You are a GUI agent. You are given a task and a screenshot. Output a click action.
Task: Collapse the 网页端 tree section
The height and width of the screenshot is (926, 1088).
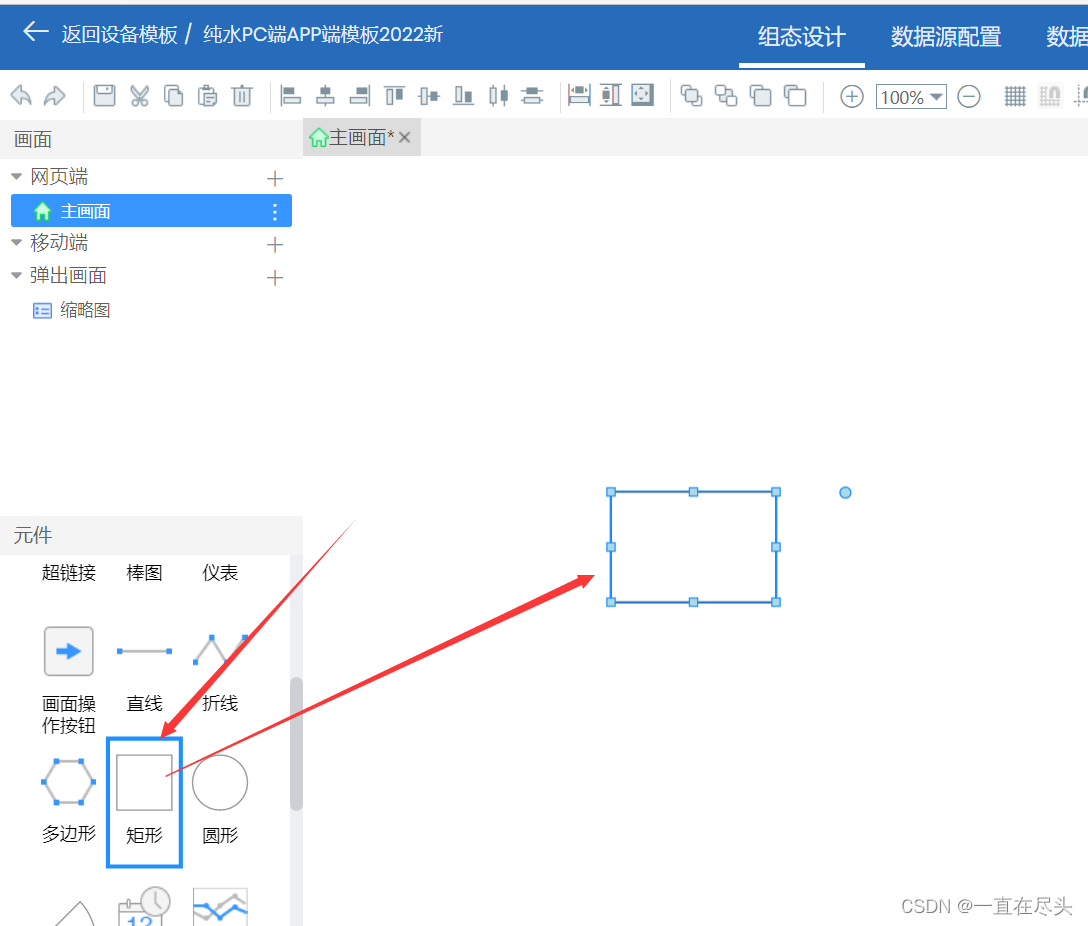(x=16, y=176)
